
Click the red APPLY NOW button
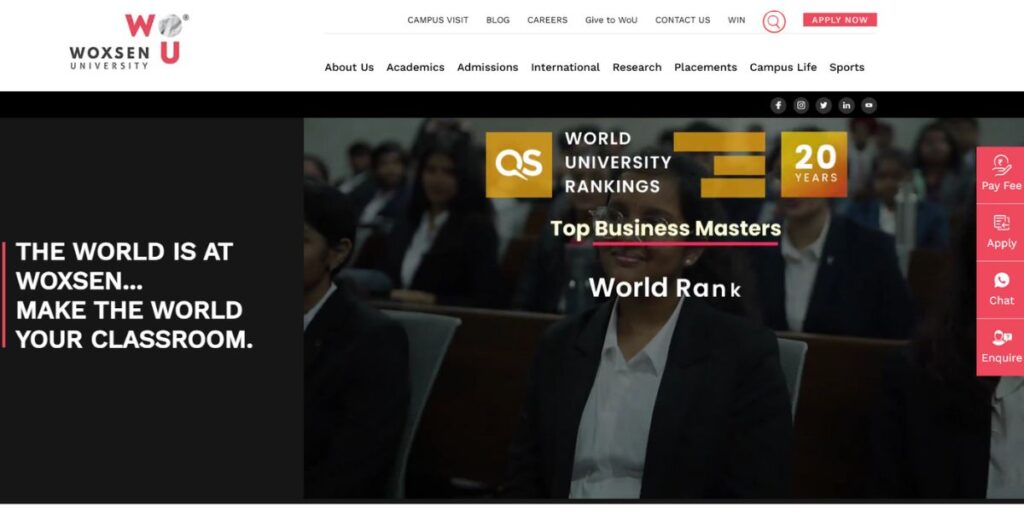[840, 20]
